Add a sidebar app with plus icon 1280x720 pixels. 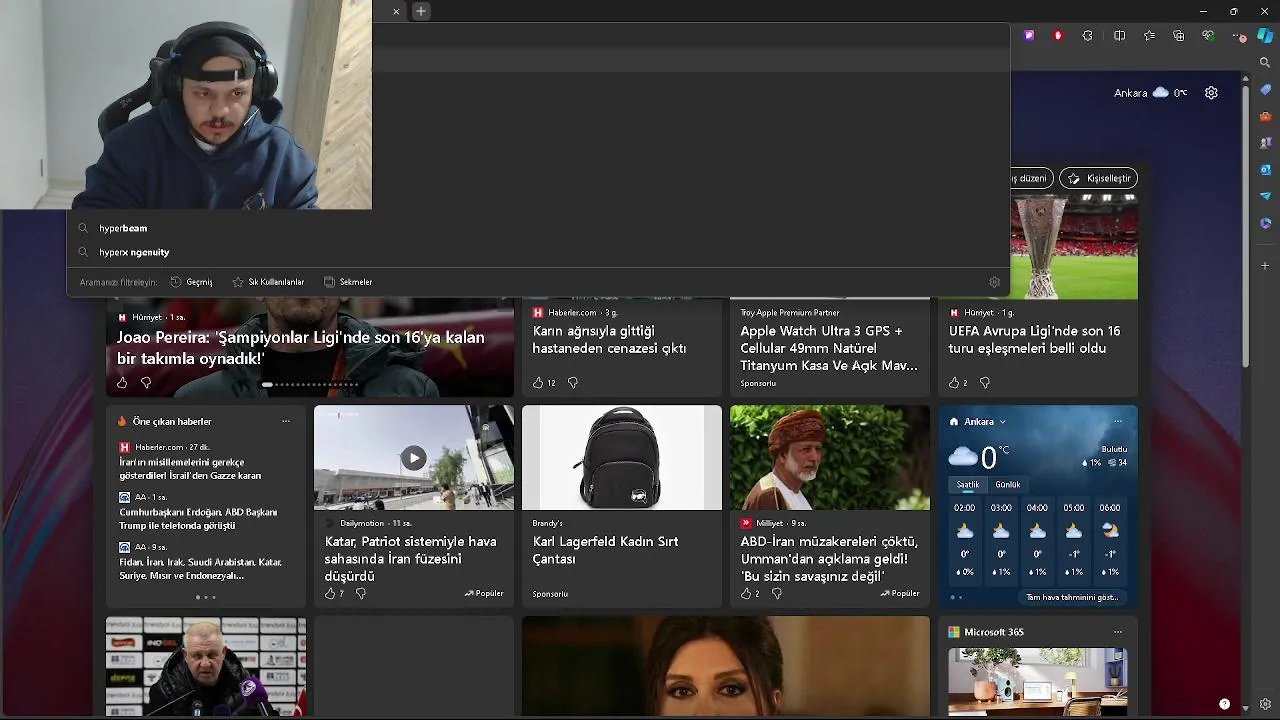[x=1265, y=266]
